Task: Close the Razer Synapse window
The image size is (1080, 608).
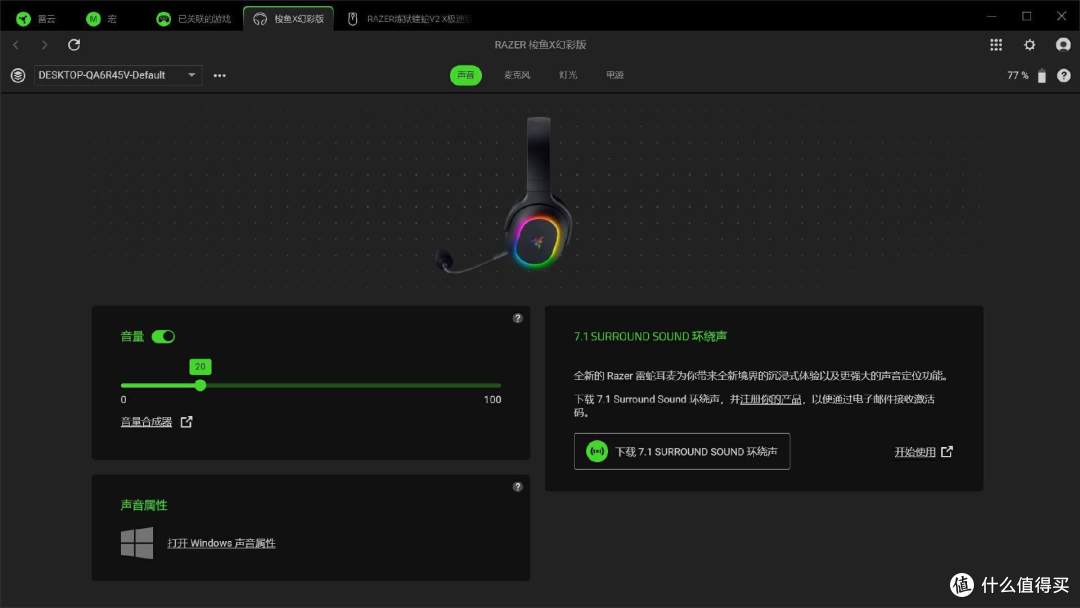Action: pyautogui.click(x=1061, y=16)
